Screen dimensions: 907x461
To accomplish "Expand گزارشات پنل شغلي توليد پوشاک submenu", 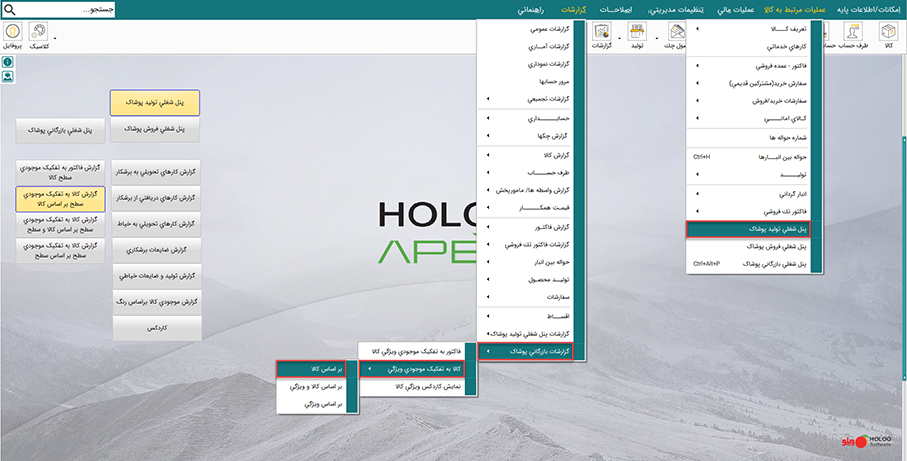I will click(526, 334).
